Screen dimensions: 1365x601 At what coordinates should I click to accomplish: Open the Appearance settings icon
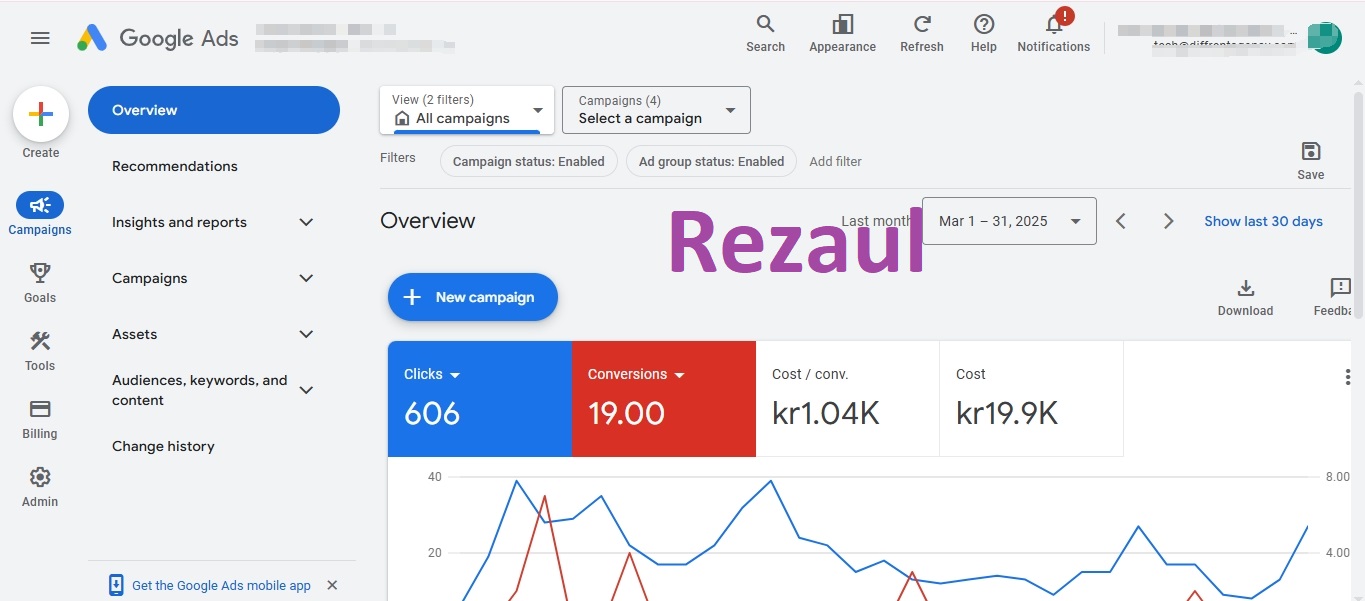click(x=842, y=24)
